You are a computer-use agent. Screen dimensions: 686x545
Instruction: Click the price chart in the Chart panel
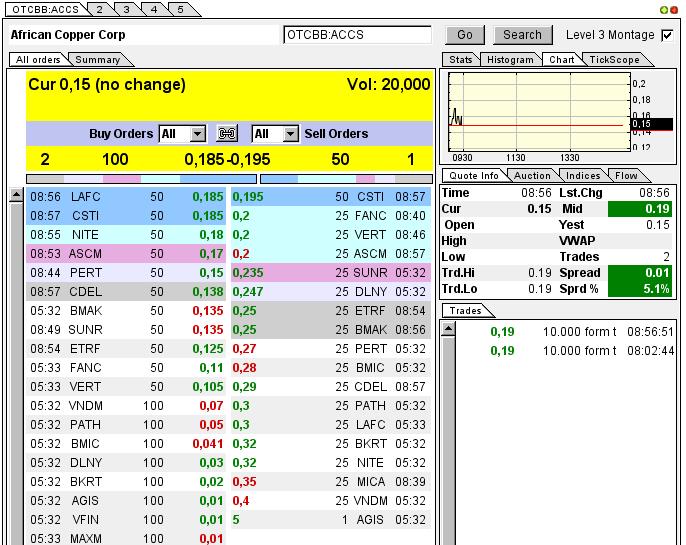coord(538,112)
